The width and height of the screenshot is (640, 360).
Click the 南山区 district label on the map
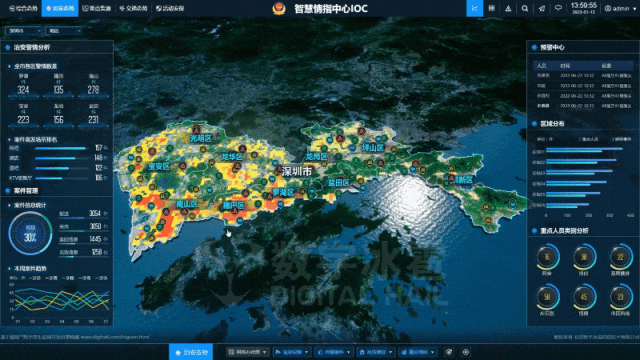tap(187, 203)
